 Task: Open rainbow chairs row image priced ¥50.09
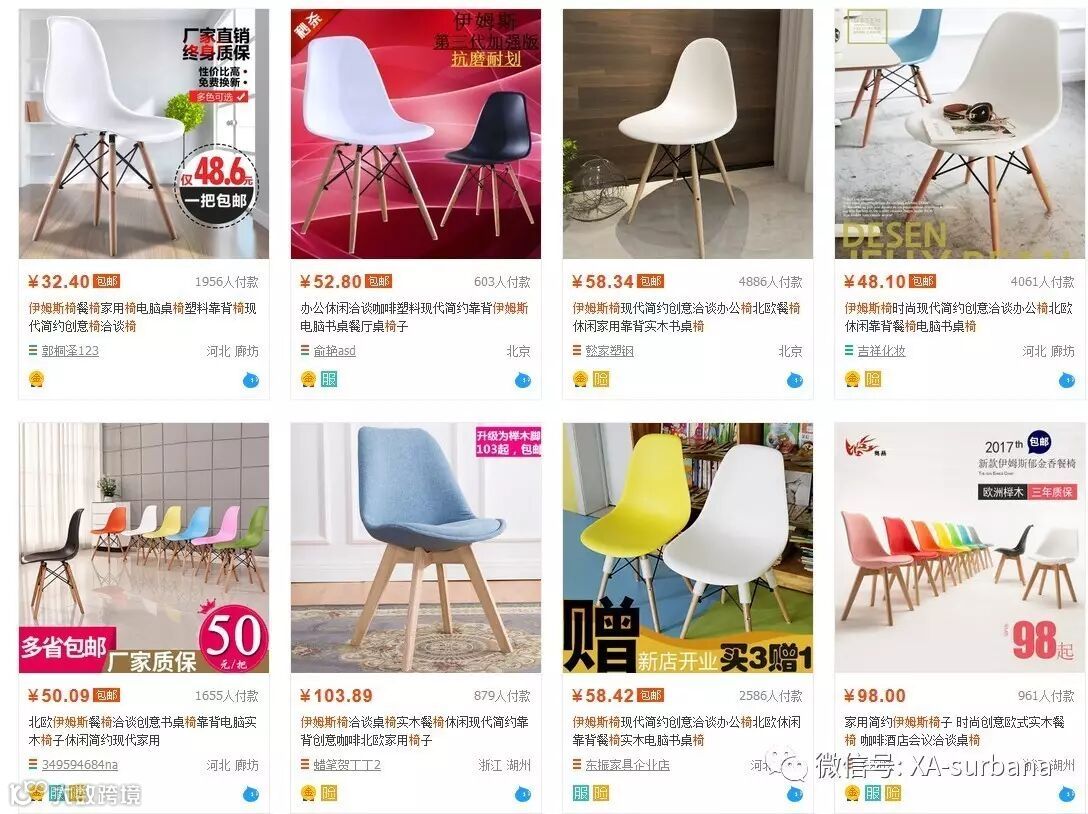144,548
